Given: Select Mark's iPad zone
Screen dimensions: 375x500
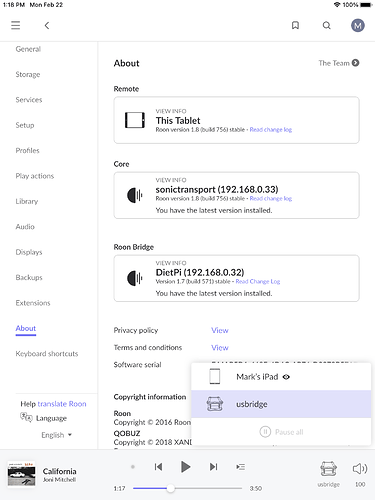Looking at the screenshot, I should point(281,377).
